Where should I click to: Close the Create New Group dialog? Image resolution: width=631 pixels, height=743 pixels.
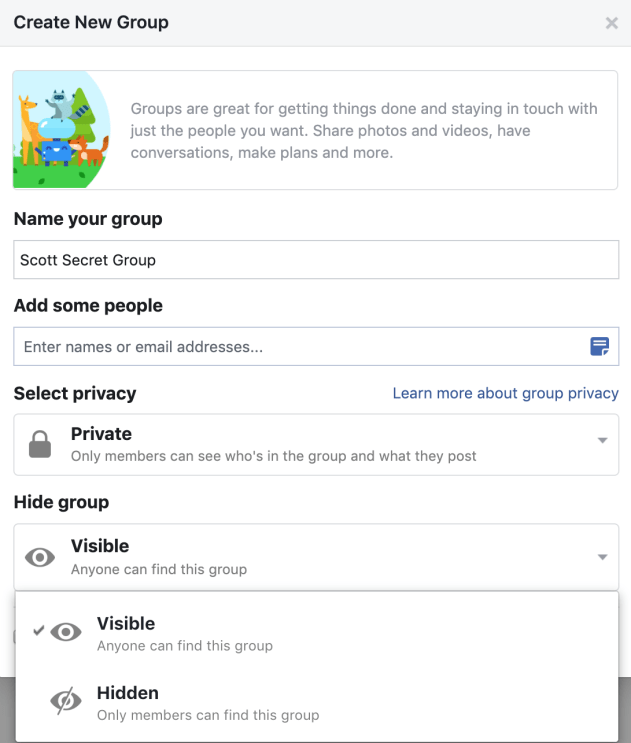point(612,23)
